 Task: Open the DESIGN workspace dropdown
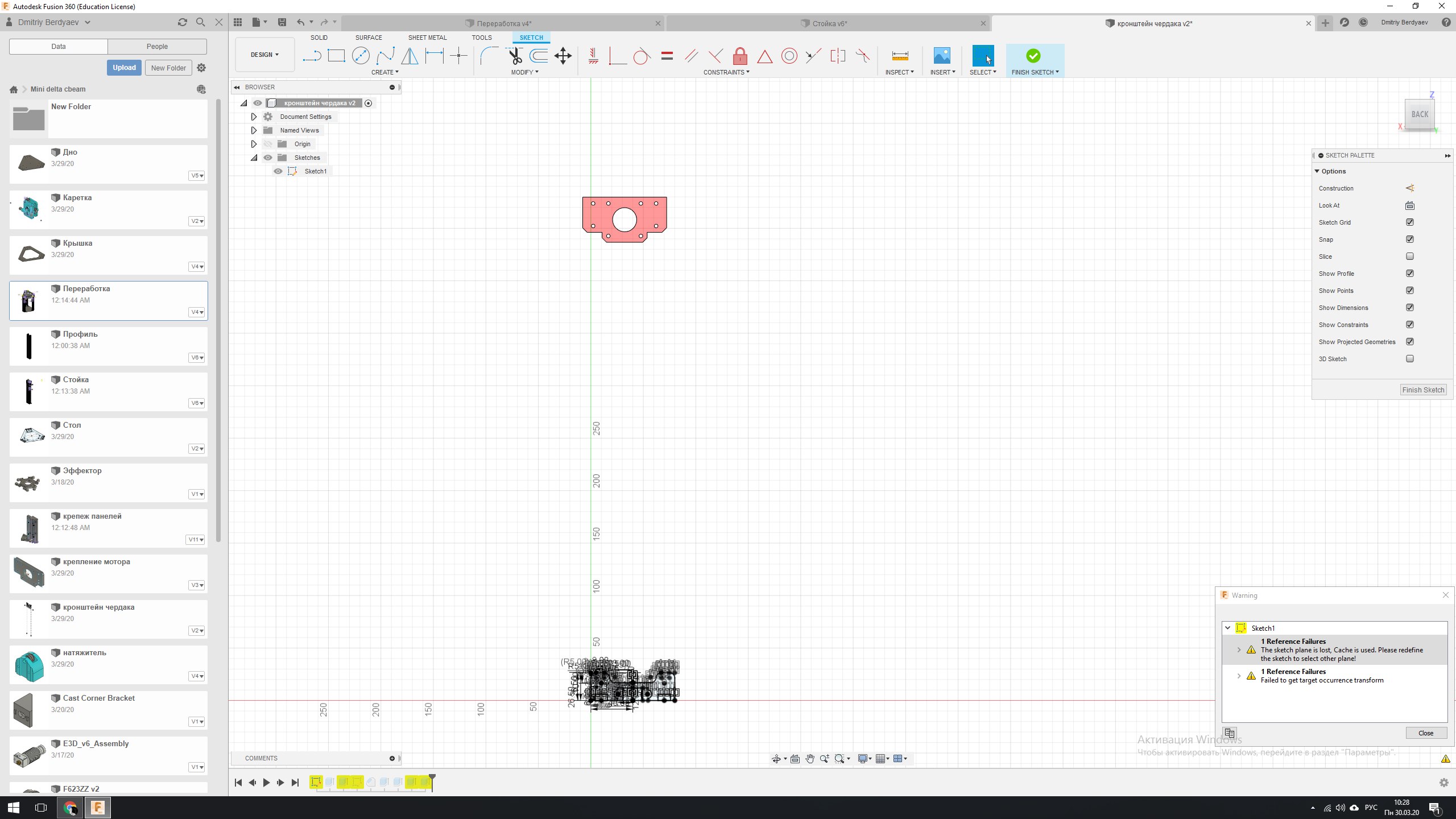coord(264,55)
